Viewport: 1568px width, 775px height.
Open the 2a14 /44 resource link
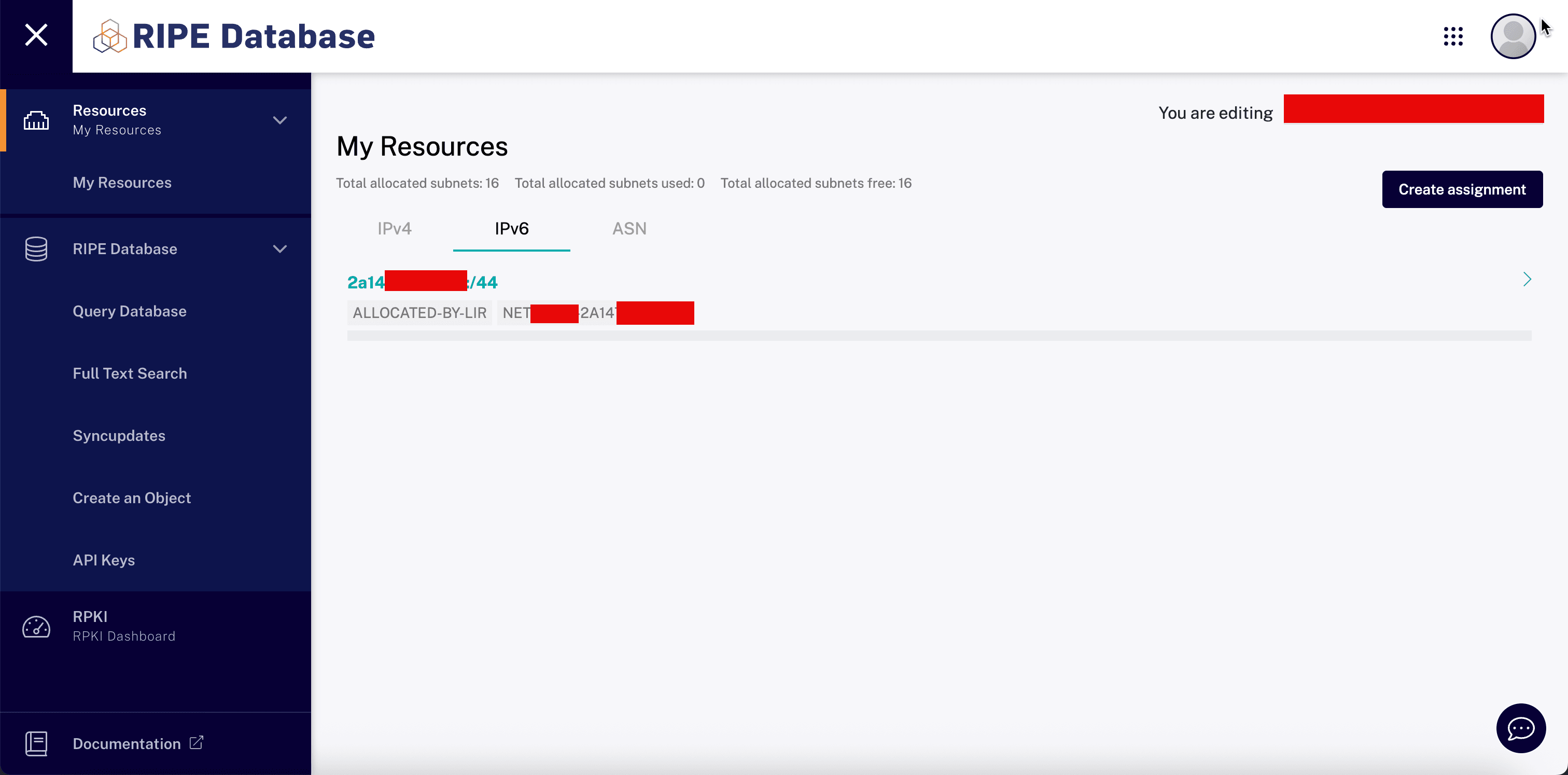pos(422,282)
